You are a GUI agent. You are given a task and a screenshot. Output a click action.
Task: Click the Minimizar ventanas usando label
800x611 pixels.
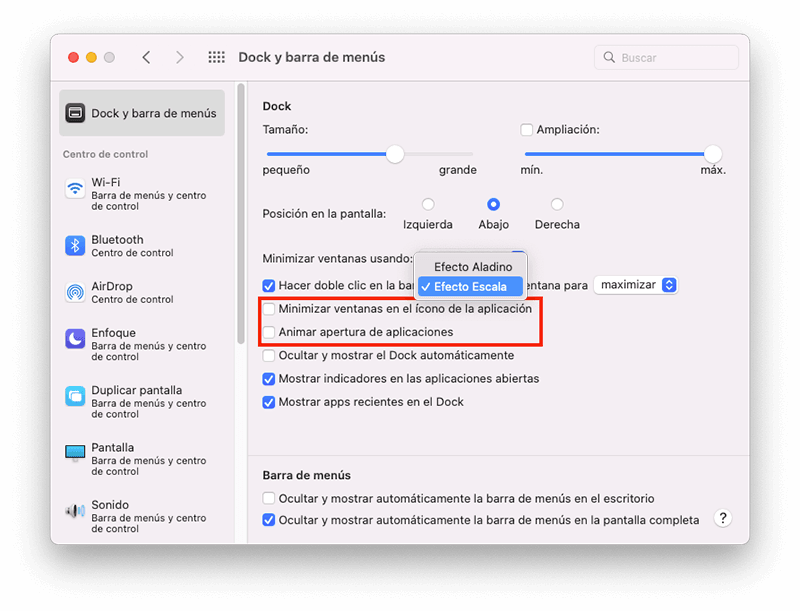337,259
